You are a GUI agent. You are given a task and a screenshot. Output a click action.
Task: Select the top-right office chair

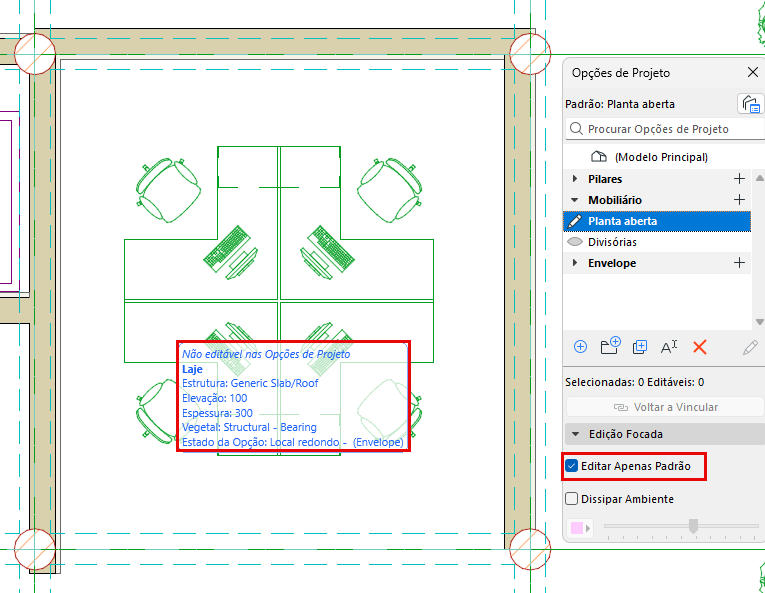[x=390, y=190]
